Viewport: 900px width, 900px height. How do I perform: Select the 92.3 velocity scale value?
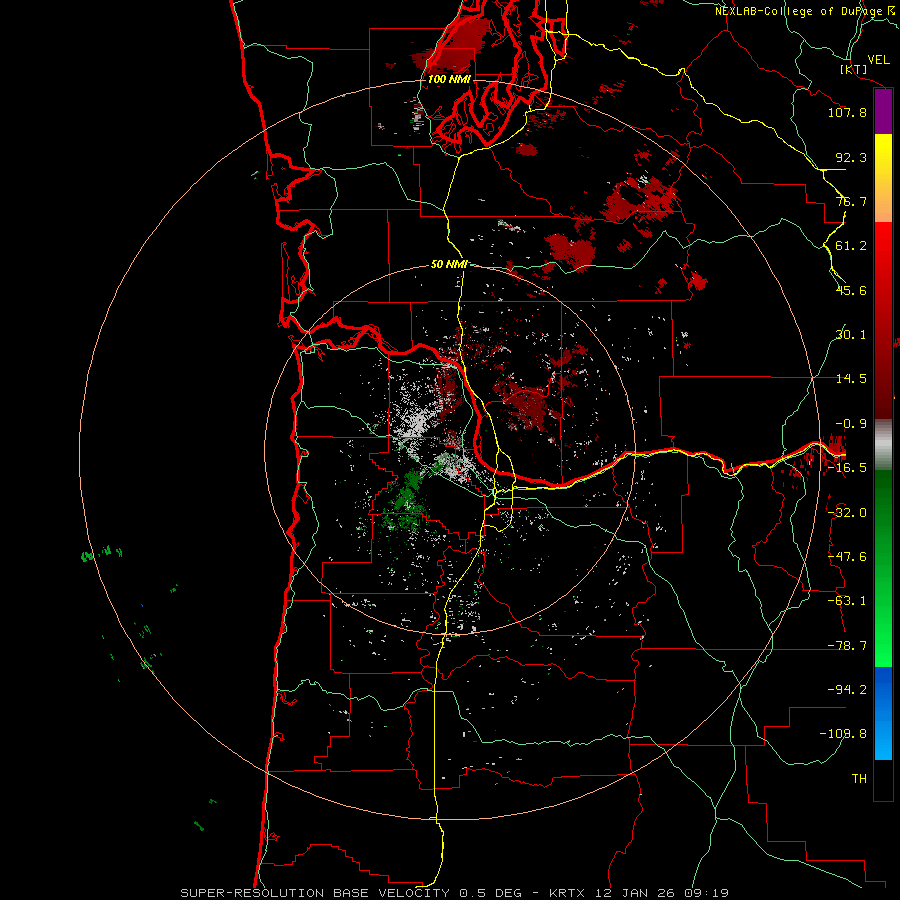851,157
